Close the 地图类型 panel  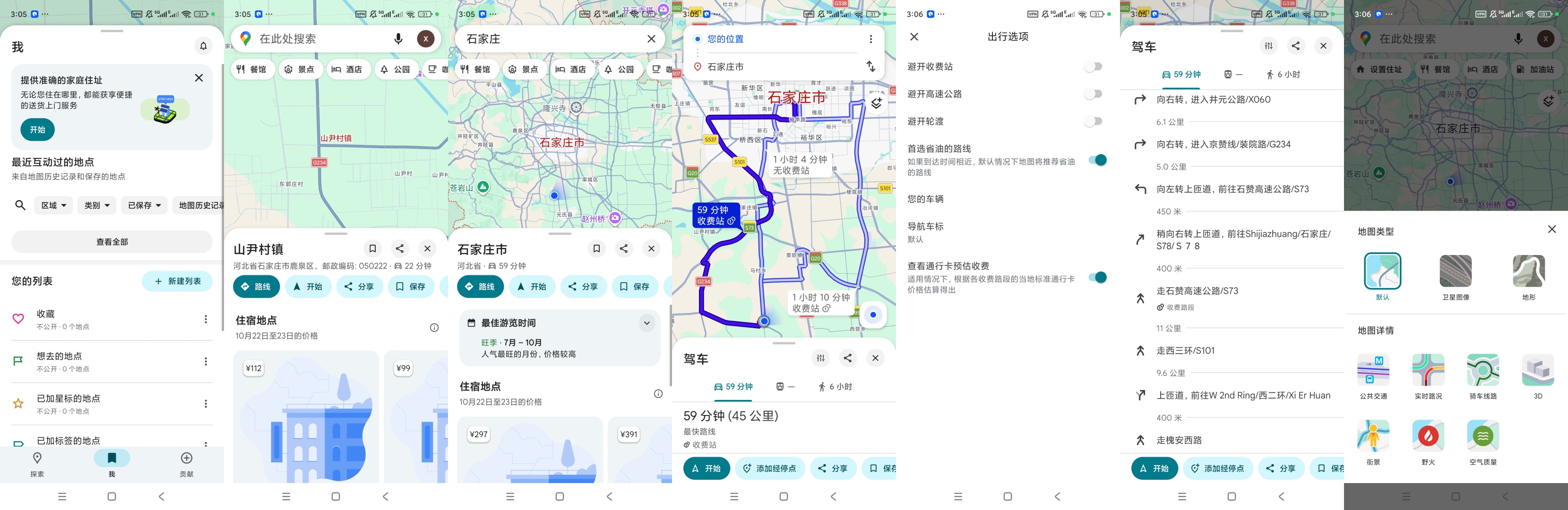click(1551, 229)
